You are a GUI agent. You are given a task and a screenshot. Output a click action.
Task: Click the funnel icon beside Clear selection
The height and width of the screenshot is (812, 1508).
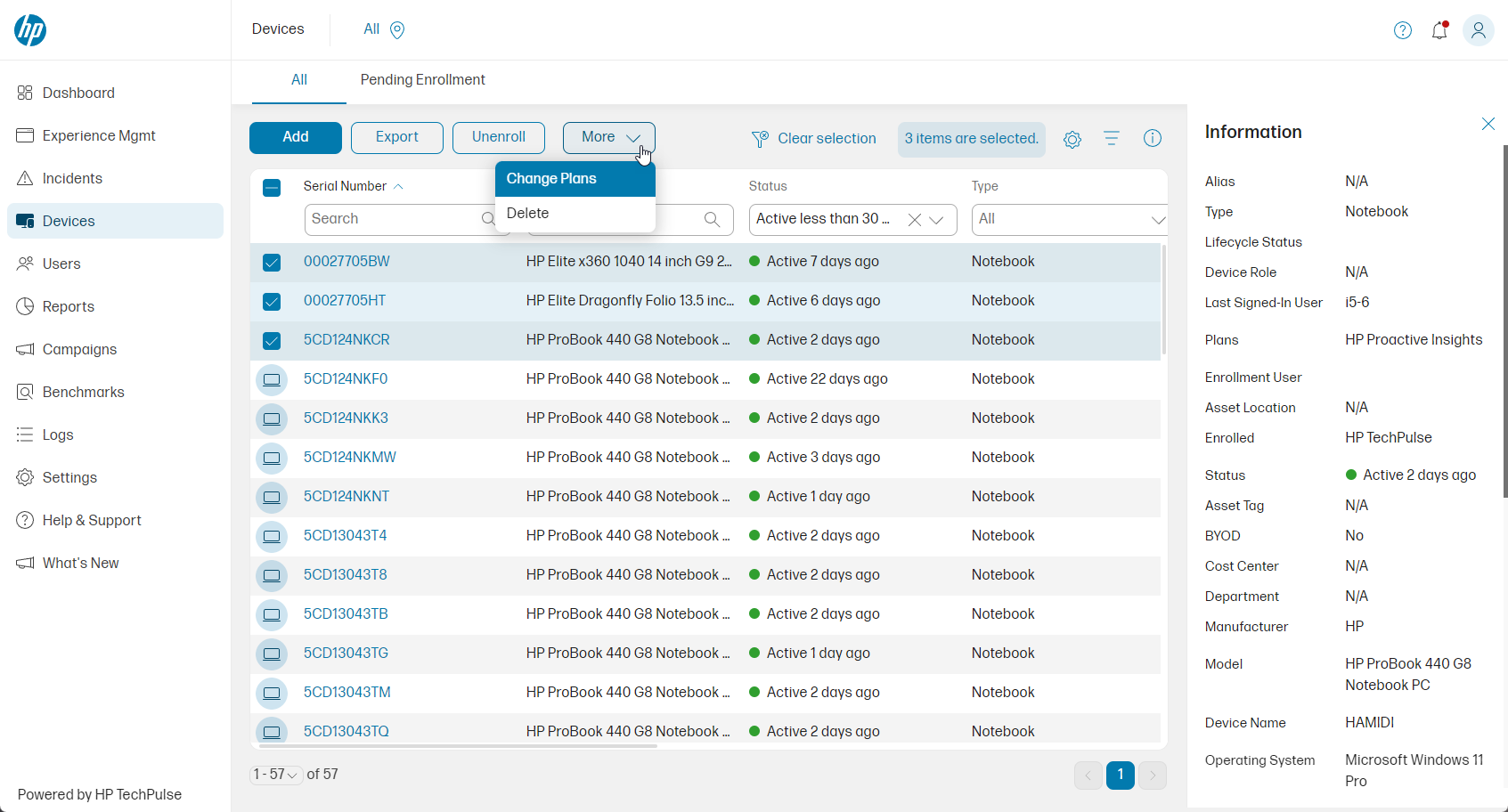pos(759,139)
